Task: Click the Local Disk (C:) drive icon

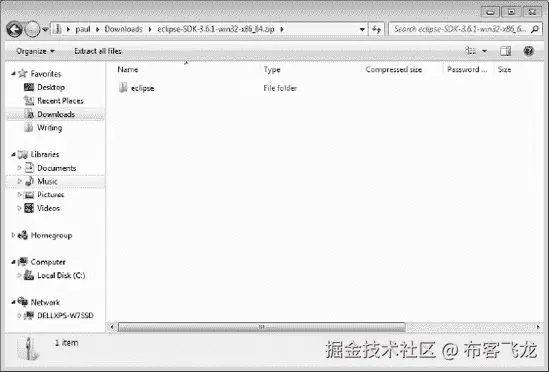Action: pos(29,275)
